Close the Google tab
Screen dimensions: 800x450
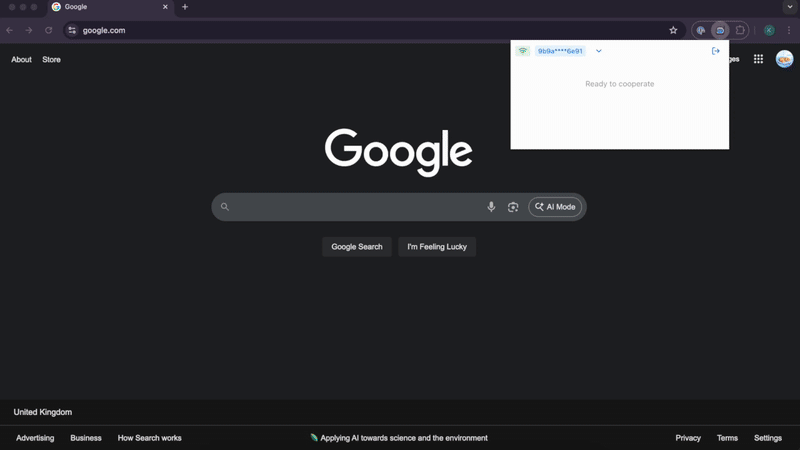click(x=165, y=7)
